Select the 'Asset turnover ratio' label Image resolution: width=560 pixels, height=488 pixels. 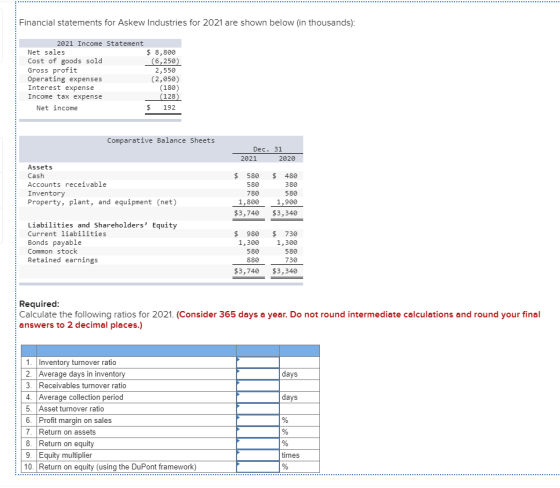[71, 409]
